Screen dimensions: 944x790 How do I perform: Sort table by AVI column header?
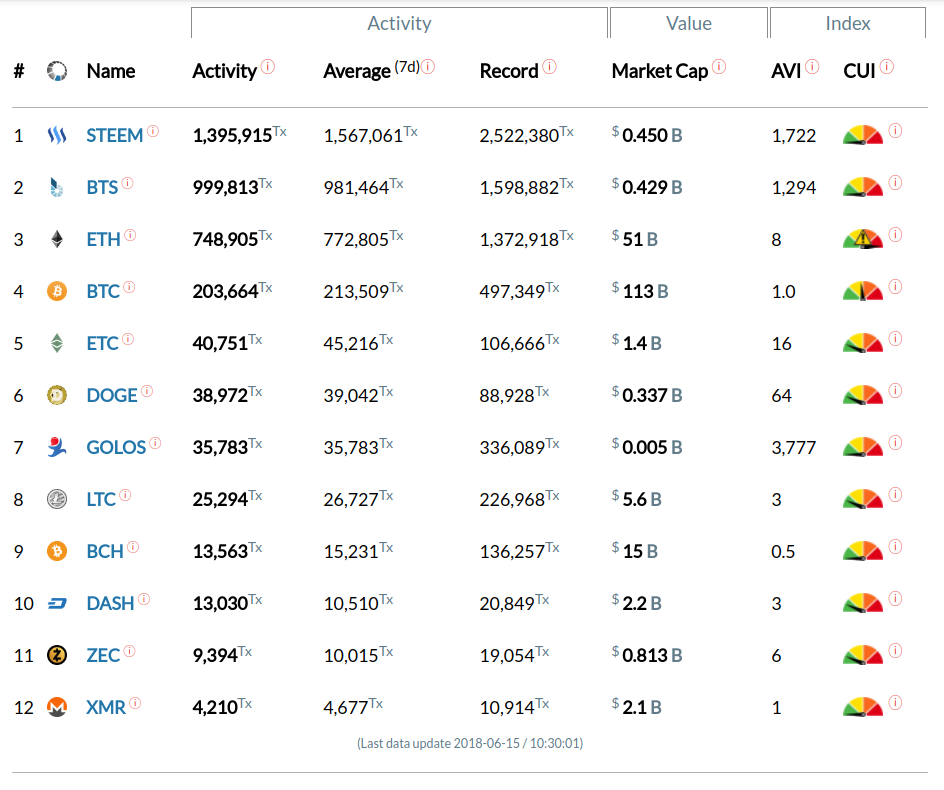tap(786, 71)
